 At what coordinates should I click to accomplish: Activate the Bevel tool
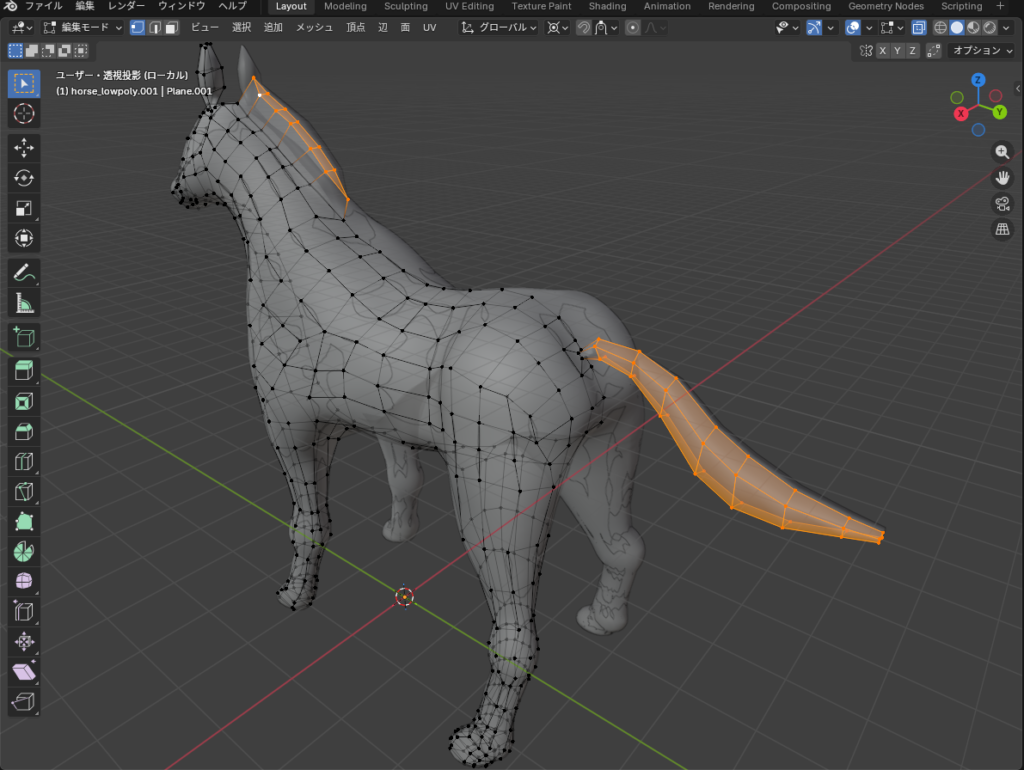24,431
